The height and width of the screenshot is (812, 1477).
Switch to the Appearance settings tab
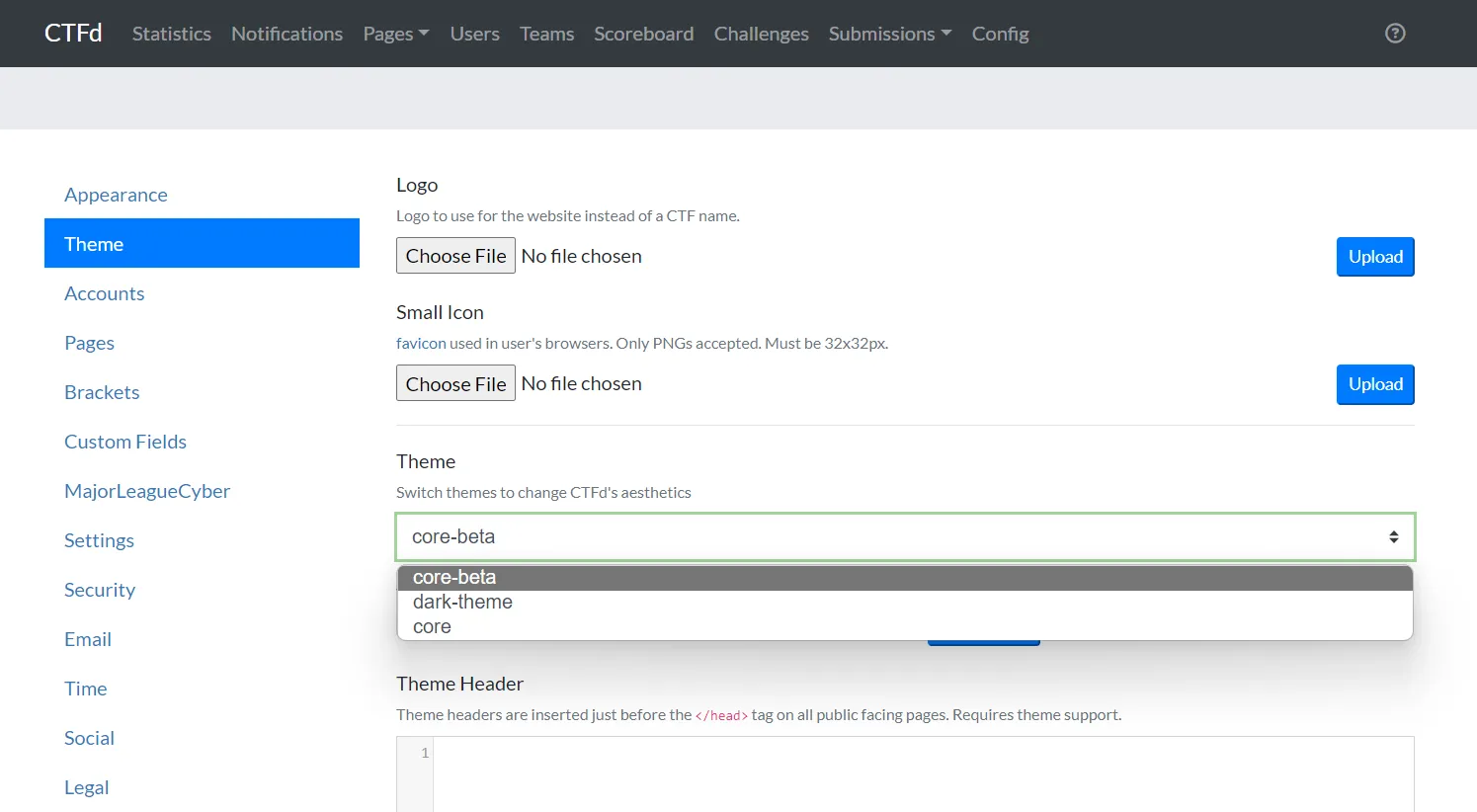click(116, 195)
